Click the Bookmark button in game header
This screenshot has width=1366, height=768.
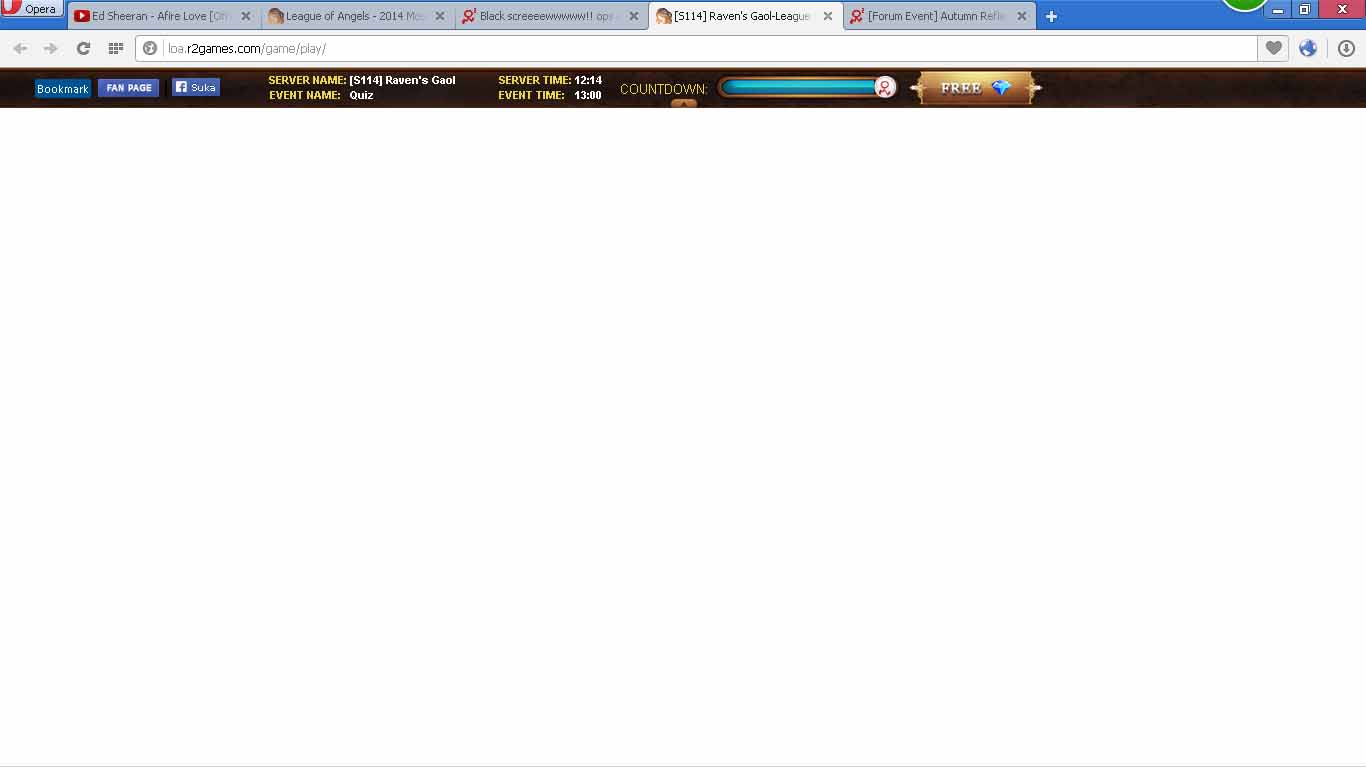click(x=62, y=89)
